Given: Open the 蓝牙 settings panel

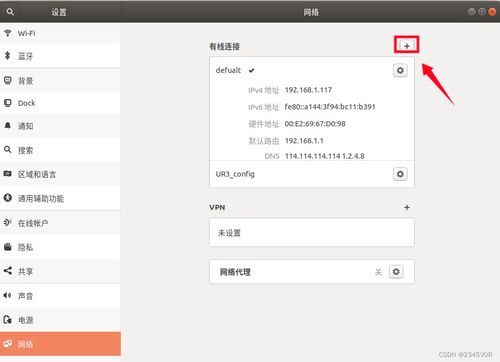Looking at the screenshot, I should (60, 56).
